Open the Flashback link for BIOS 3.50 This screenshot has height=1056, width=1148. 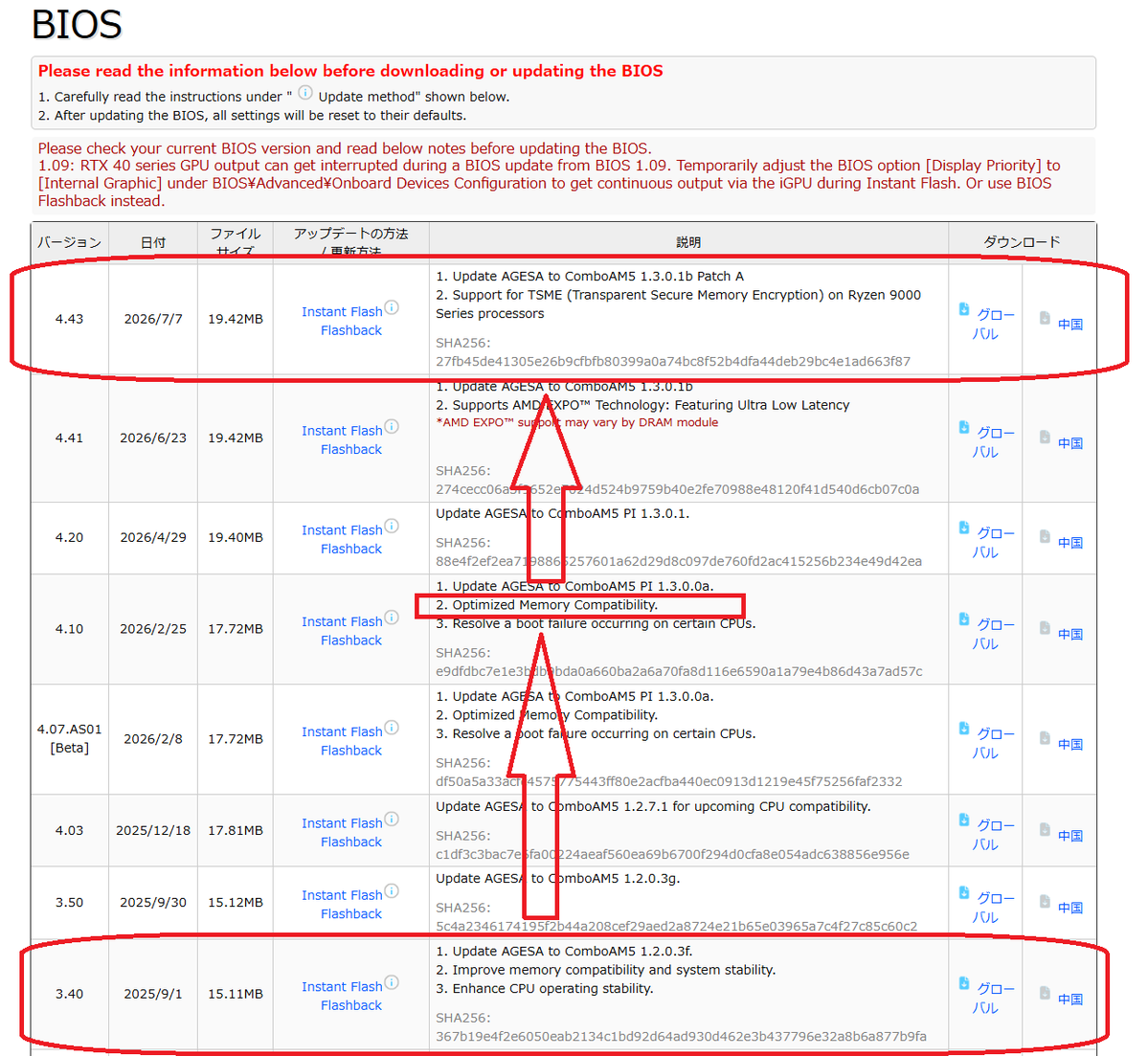point(351,914)
